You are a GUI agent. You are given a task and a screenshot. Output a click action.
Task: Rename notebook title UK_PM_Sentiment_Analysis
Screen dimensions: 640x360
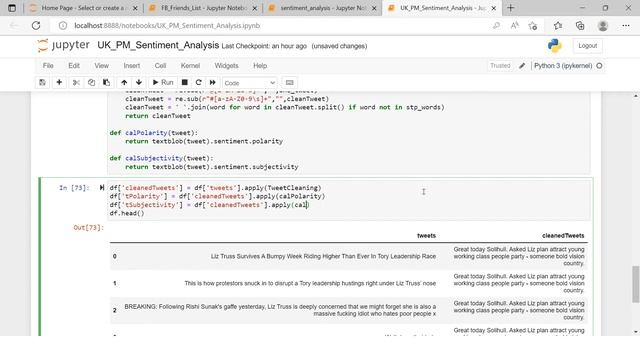coord(158,45)
